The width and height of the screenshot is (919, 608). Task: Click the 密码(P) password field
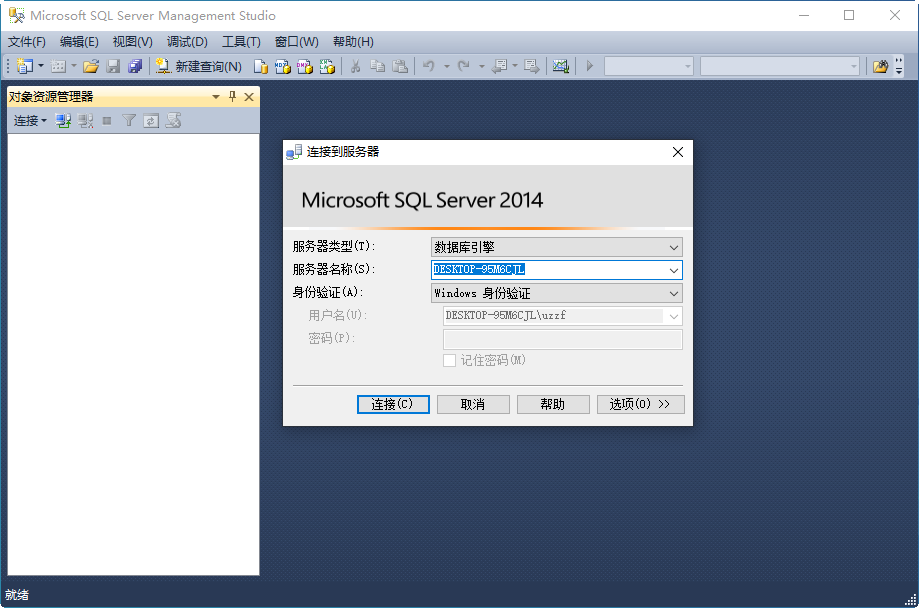pos(563,339)
